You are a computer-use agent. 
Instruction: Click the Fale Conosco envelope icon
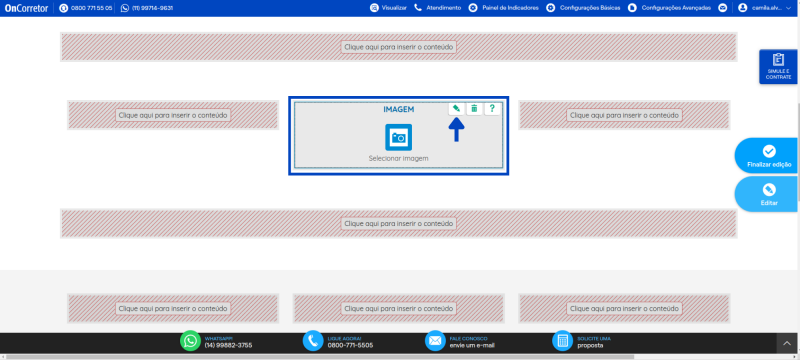point(435,341)
